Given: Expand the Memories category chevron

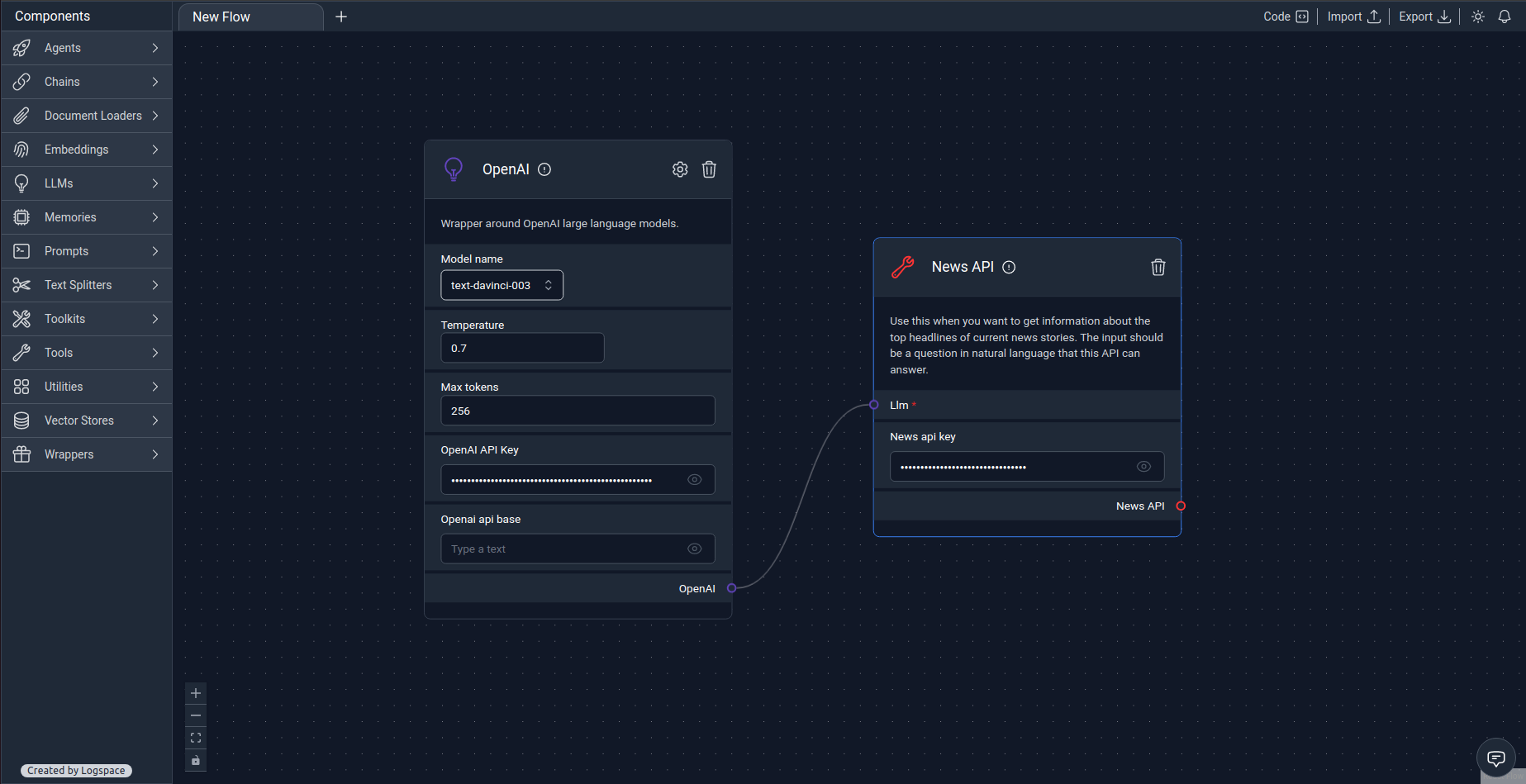Looking at the screenshot, I should click(x=155, y=217).
